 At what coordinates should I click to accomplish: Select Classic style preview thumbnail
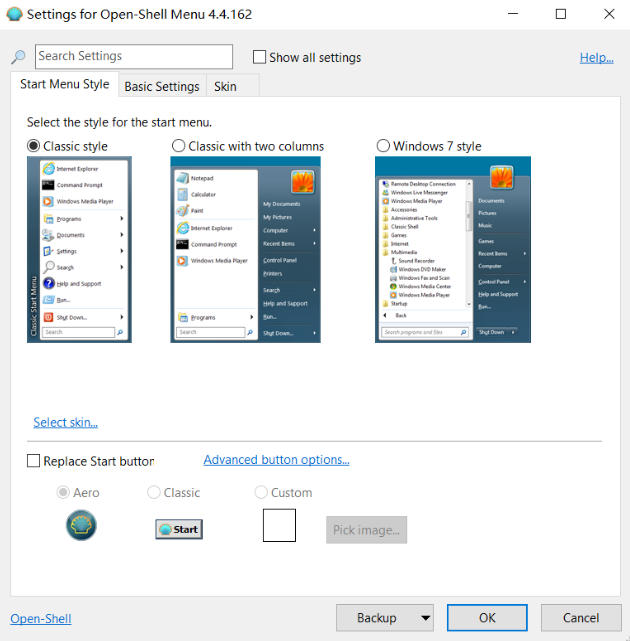pos(78,249)
